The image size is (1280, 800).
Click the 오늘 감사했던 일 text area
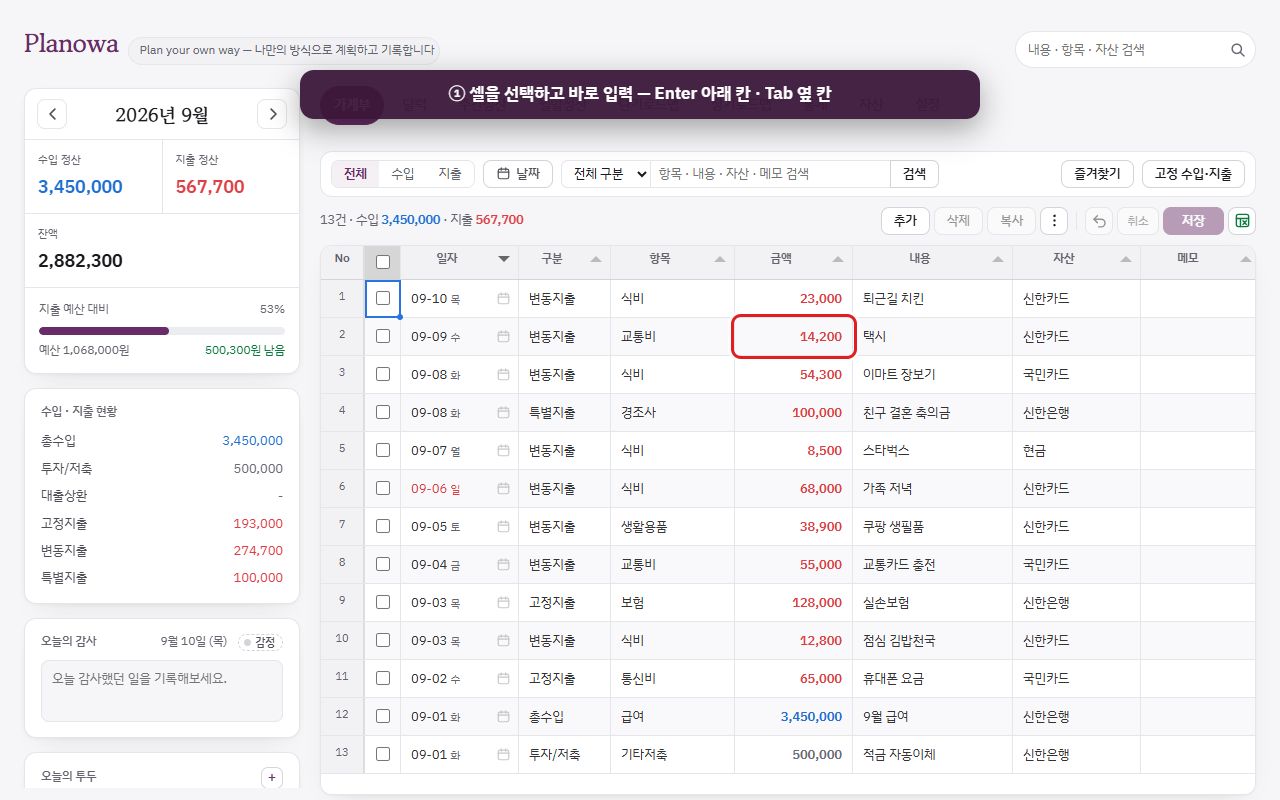162,690
